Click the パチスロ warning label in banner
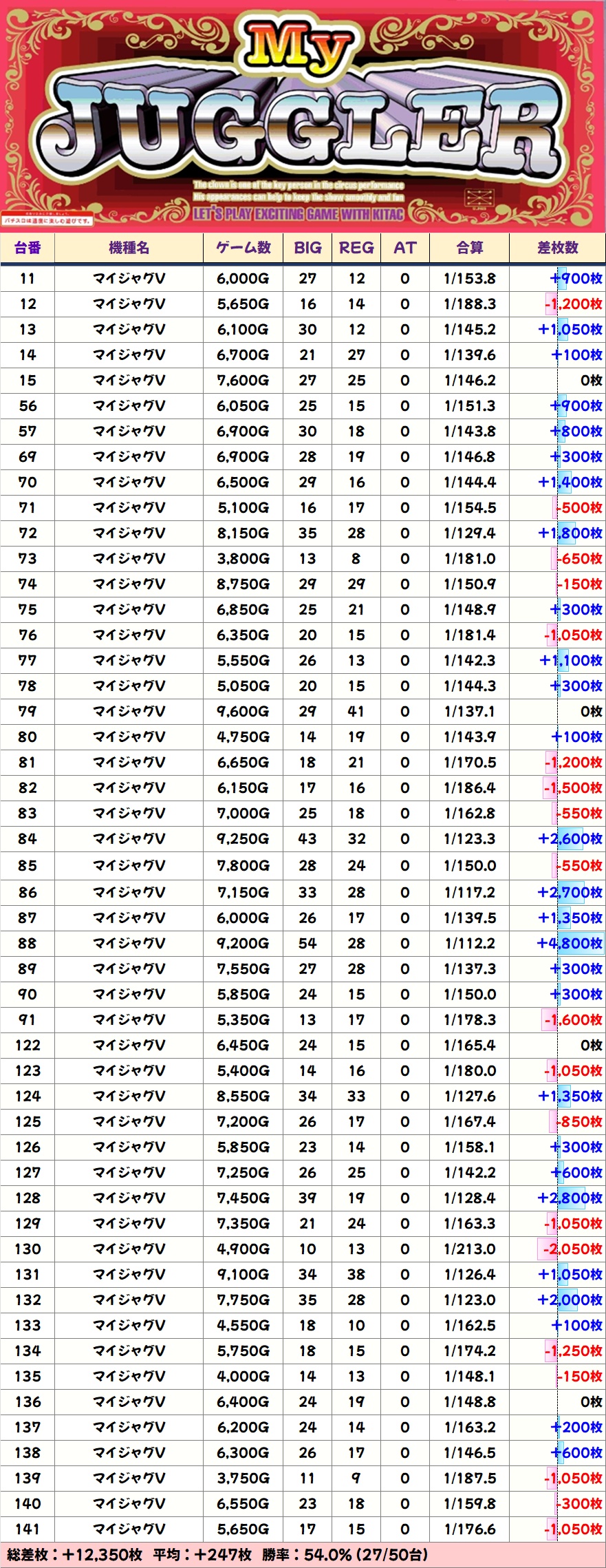Image resolution: width=606 pixels, height=1568 pixels. [47, 221]
